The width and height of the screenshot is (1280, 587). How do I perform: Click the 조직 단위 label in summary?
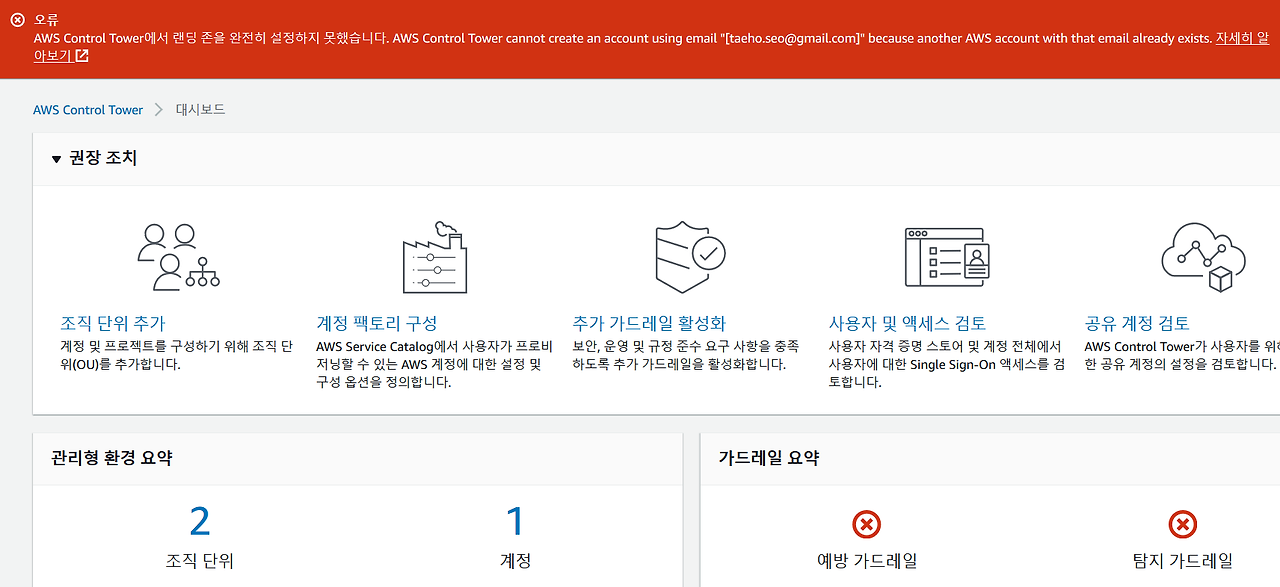(200, 561)
